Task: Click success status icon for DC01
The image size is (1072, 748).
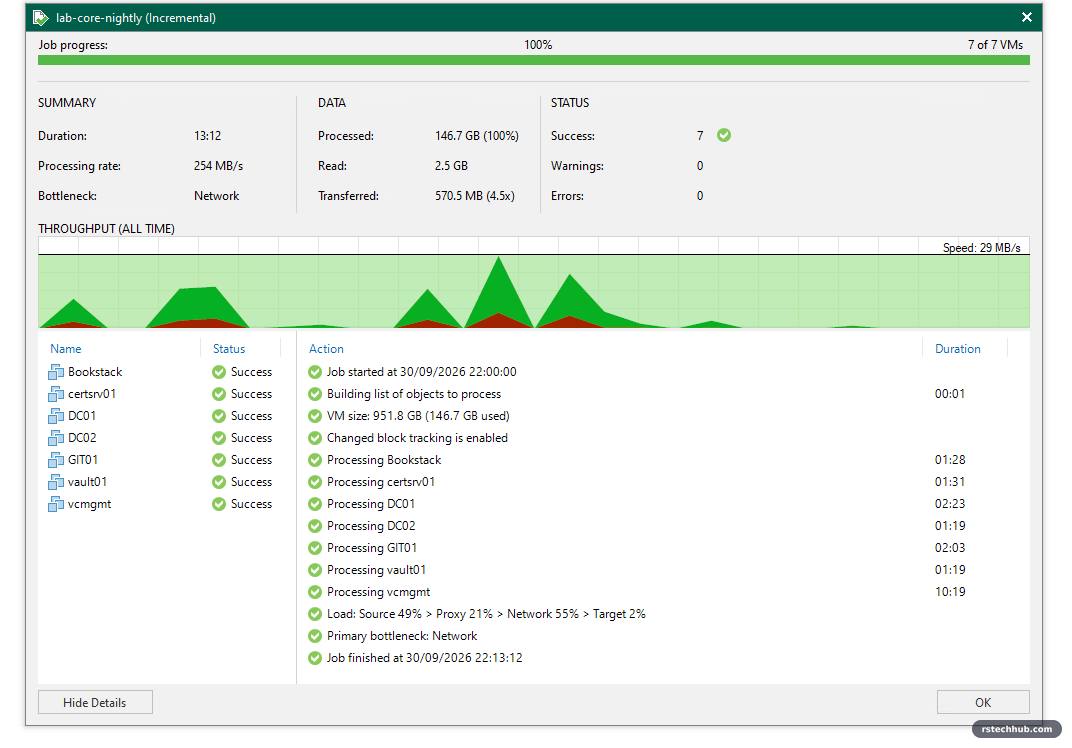Action: (219, 416)
